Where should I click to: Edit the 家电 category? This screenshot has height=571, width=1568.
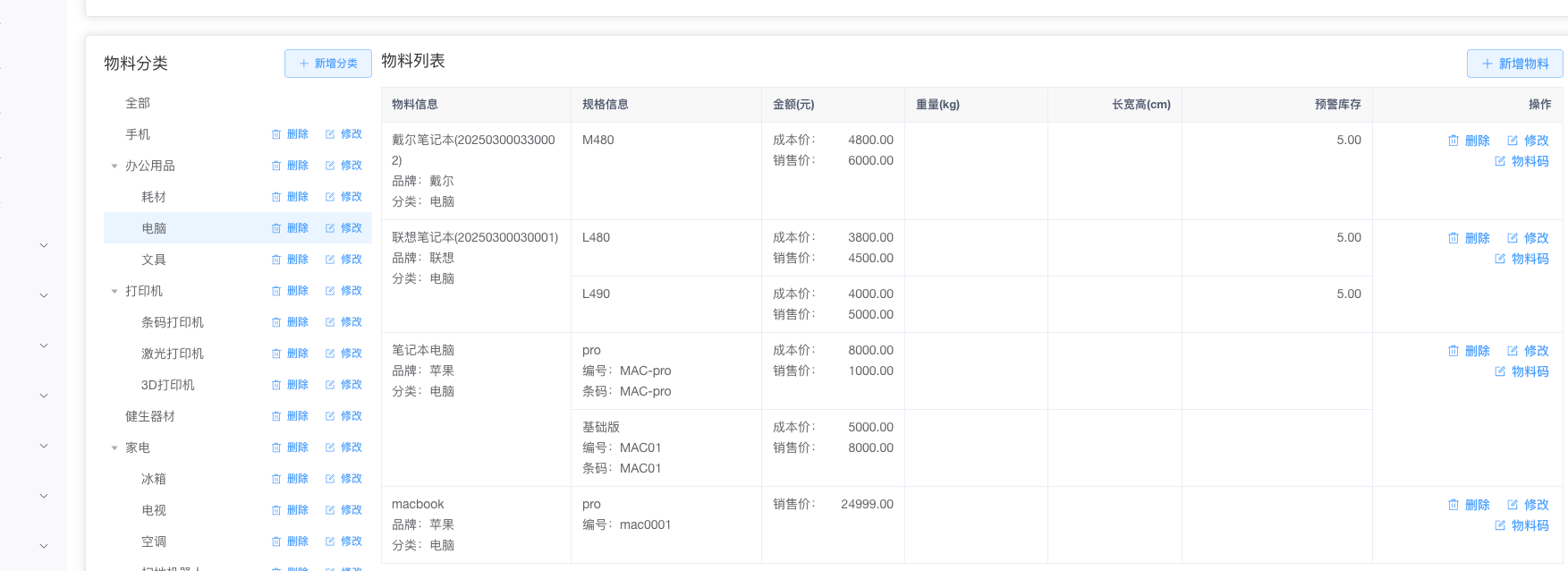tap(343, 447)
